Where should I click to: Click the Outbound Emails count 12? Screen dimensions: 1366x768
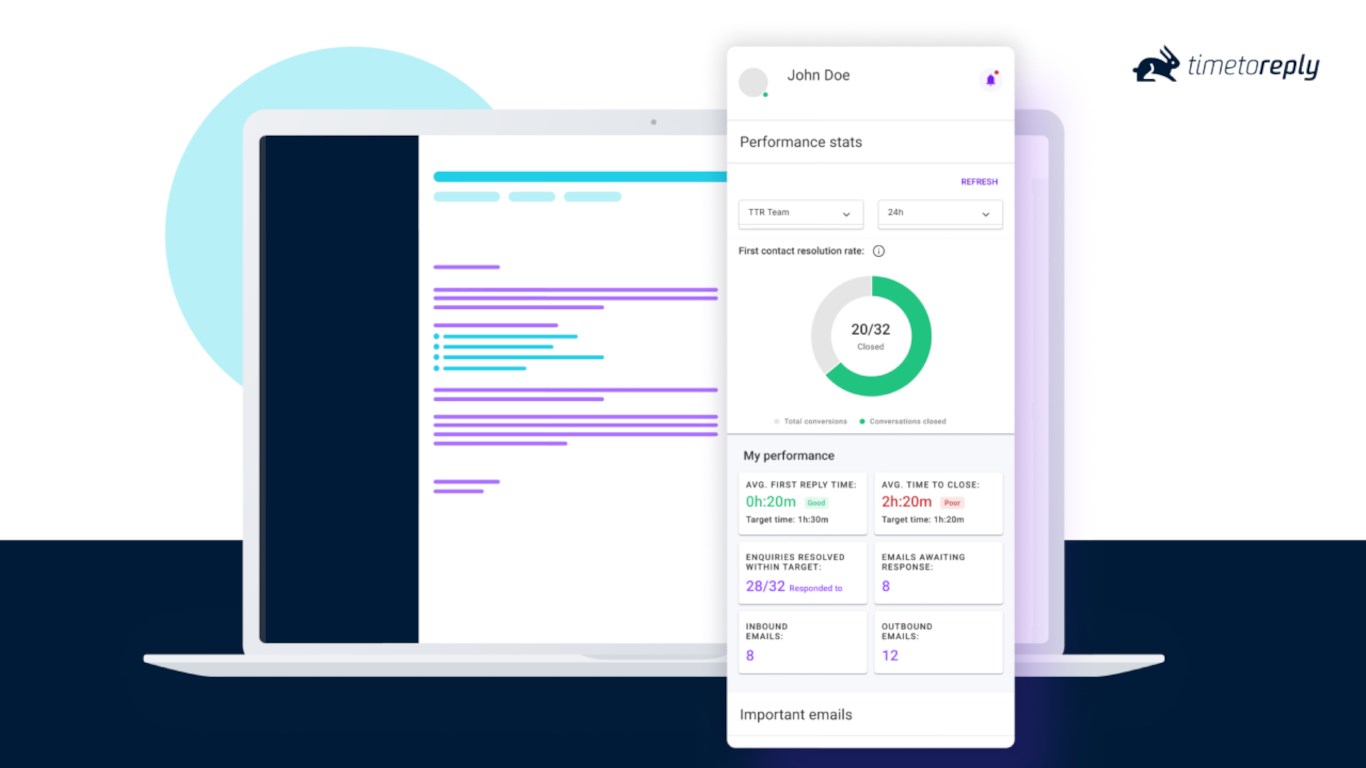[x=890, y=656]
